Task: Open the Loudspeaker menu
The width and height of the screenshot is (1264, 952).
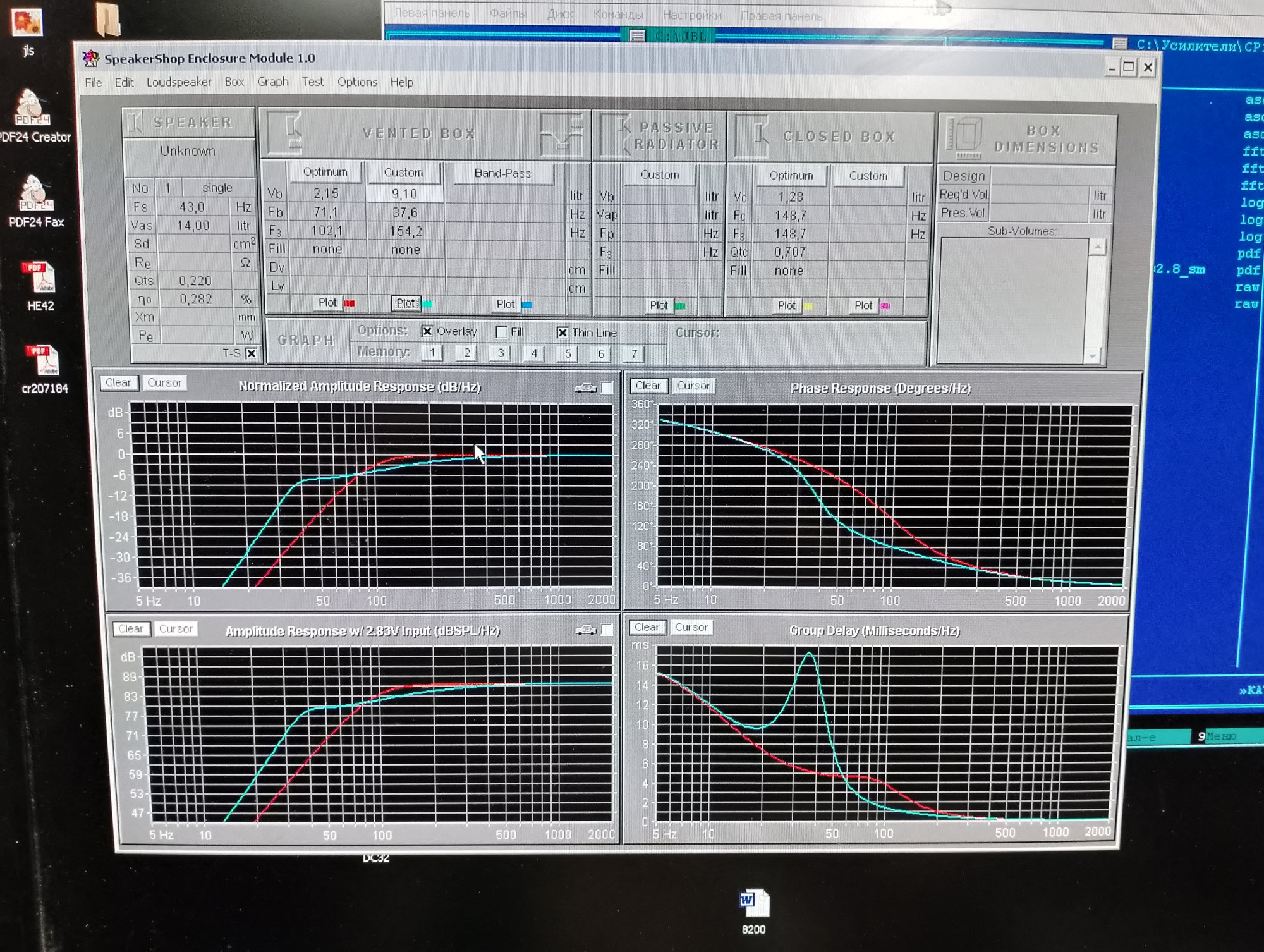Action: (x=179, y=82)
